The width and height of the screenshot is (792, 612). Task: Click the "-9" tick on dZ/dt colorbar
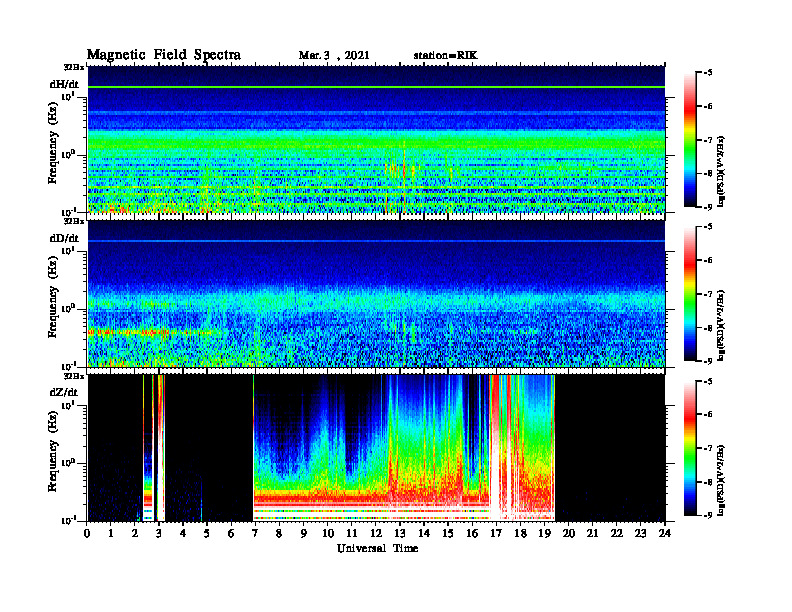coord(706,515)
